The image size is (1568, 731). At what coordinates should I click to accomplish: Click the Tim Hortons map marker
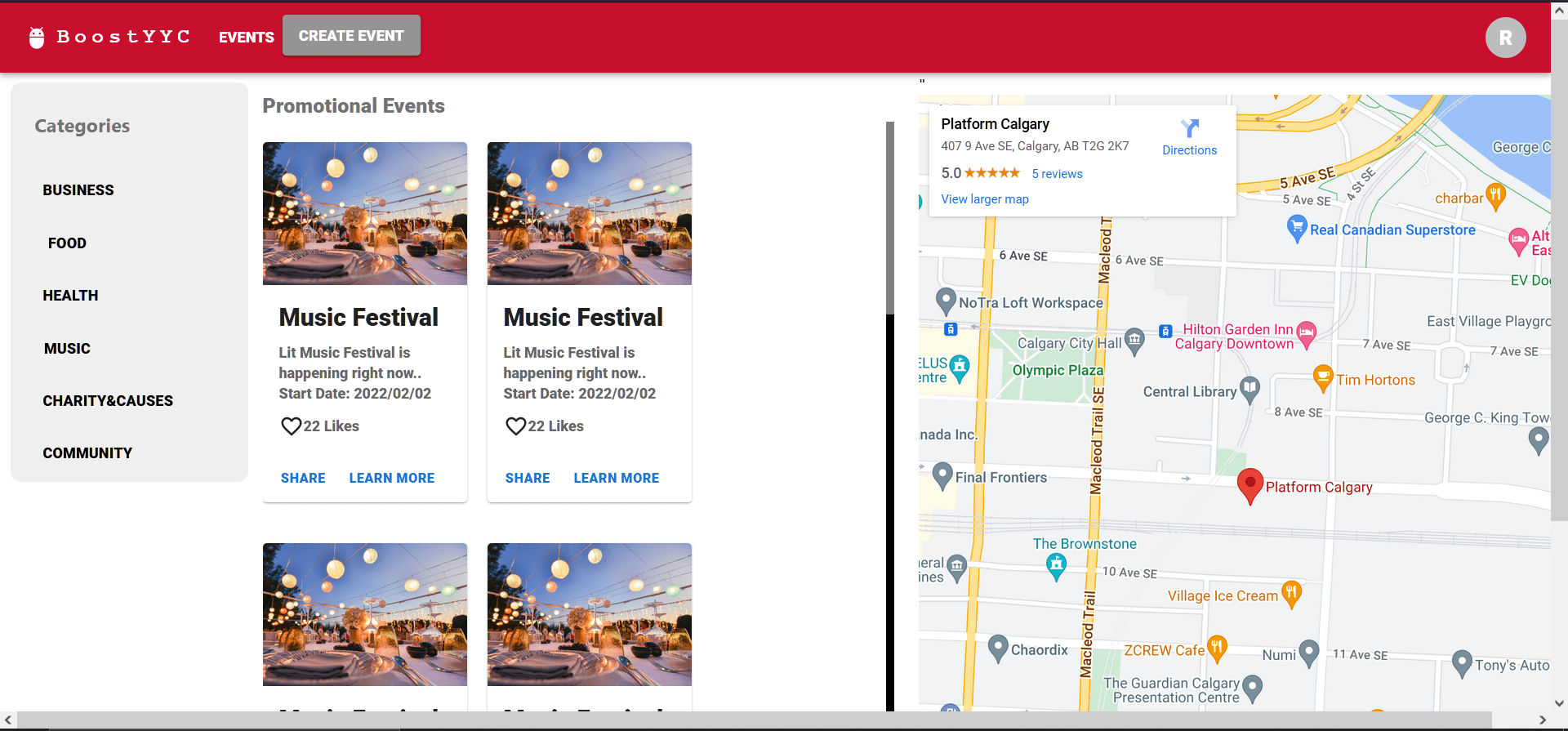pyautogui.click(x=1322, y=378)
